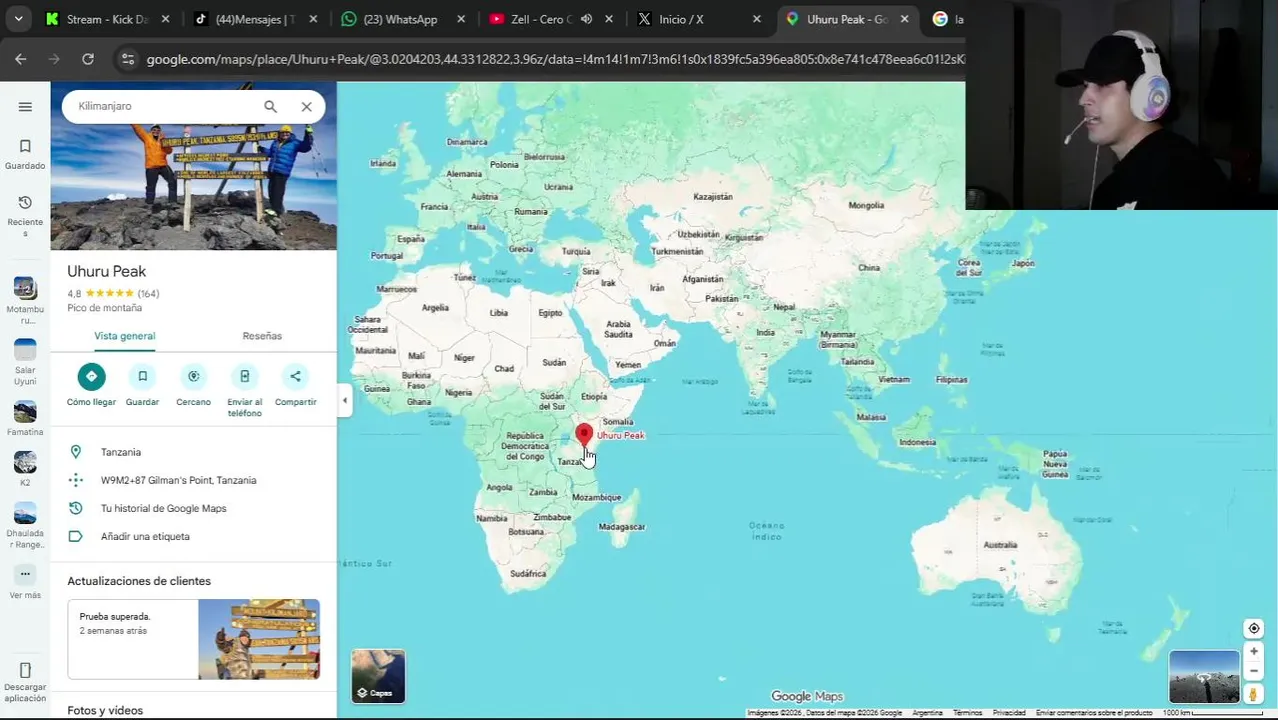The image size is (1278, 720).
Task: Switch to the Inicio / X tab
Action: click(x=681, y=19)
